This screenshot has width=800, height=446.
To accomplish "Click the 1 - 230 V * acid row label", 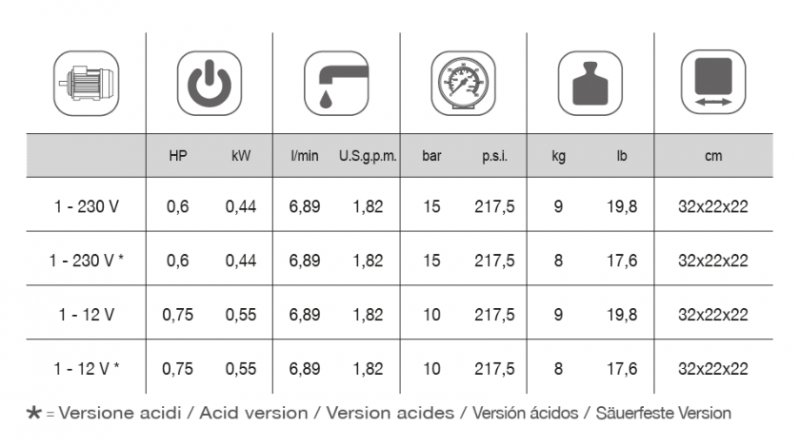I will pos(86,261).
